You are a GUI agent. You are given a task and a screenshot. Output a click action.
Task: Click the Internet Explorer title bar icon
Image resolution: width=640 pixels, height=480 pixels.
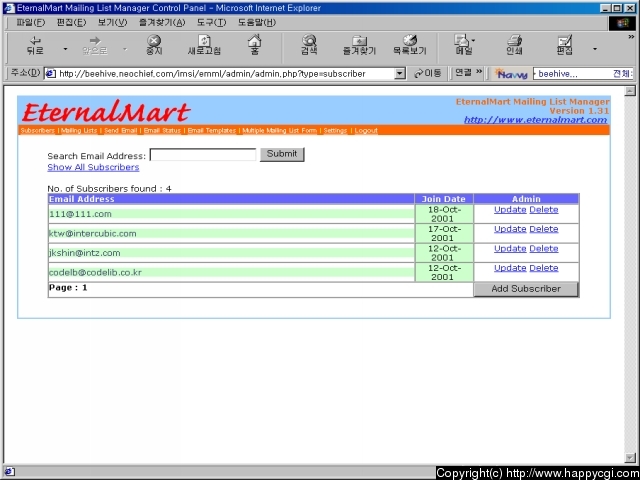tap(9, 8)
